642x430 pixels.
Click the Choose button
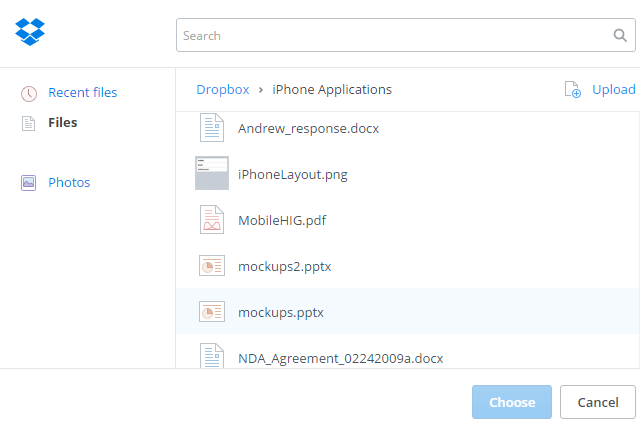(512, 402)
